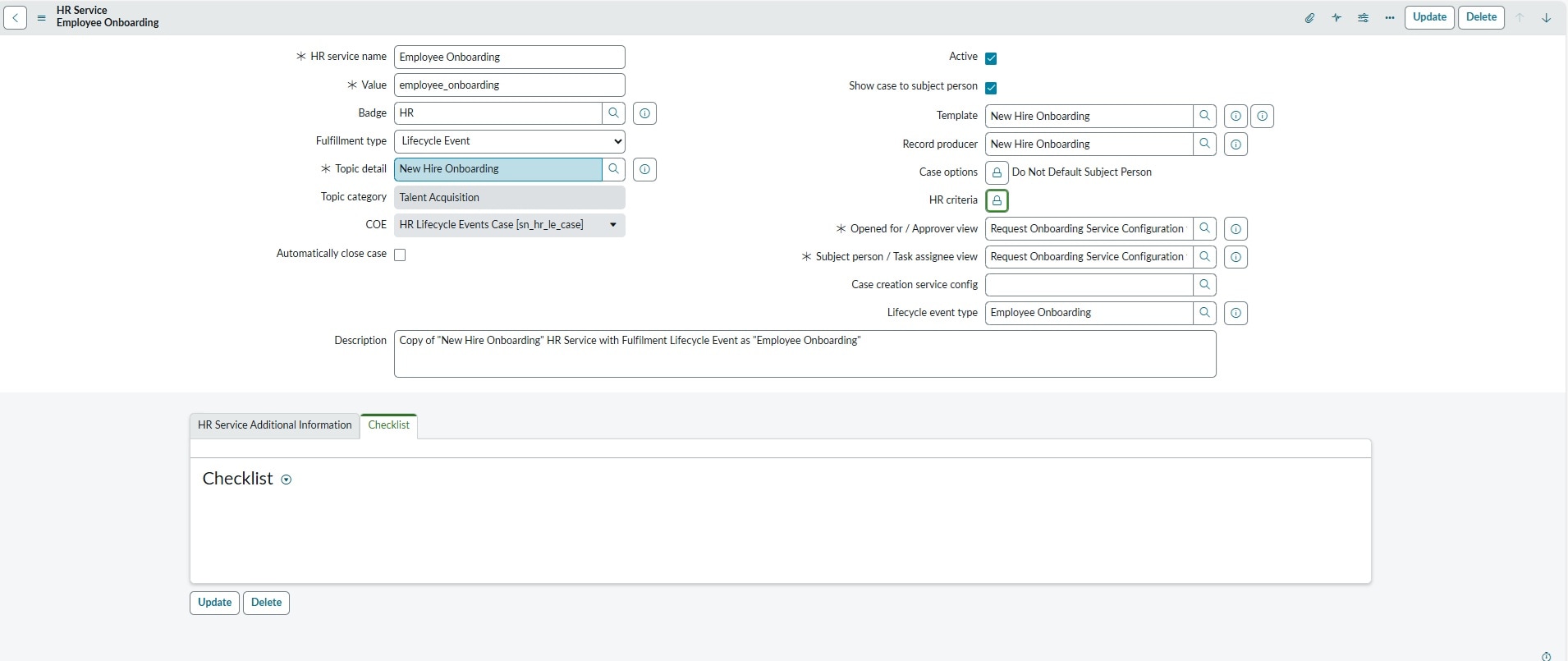Open the Topic detail info preview icon
Image resolution: width=1568 pixels, height=661 pixels.
tap(644, 170)
